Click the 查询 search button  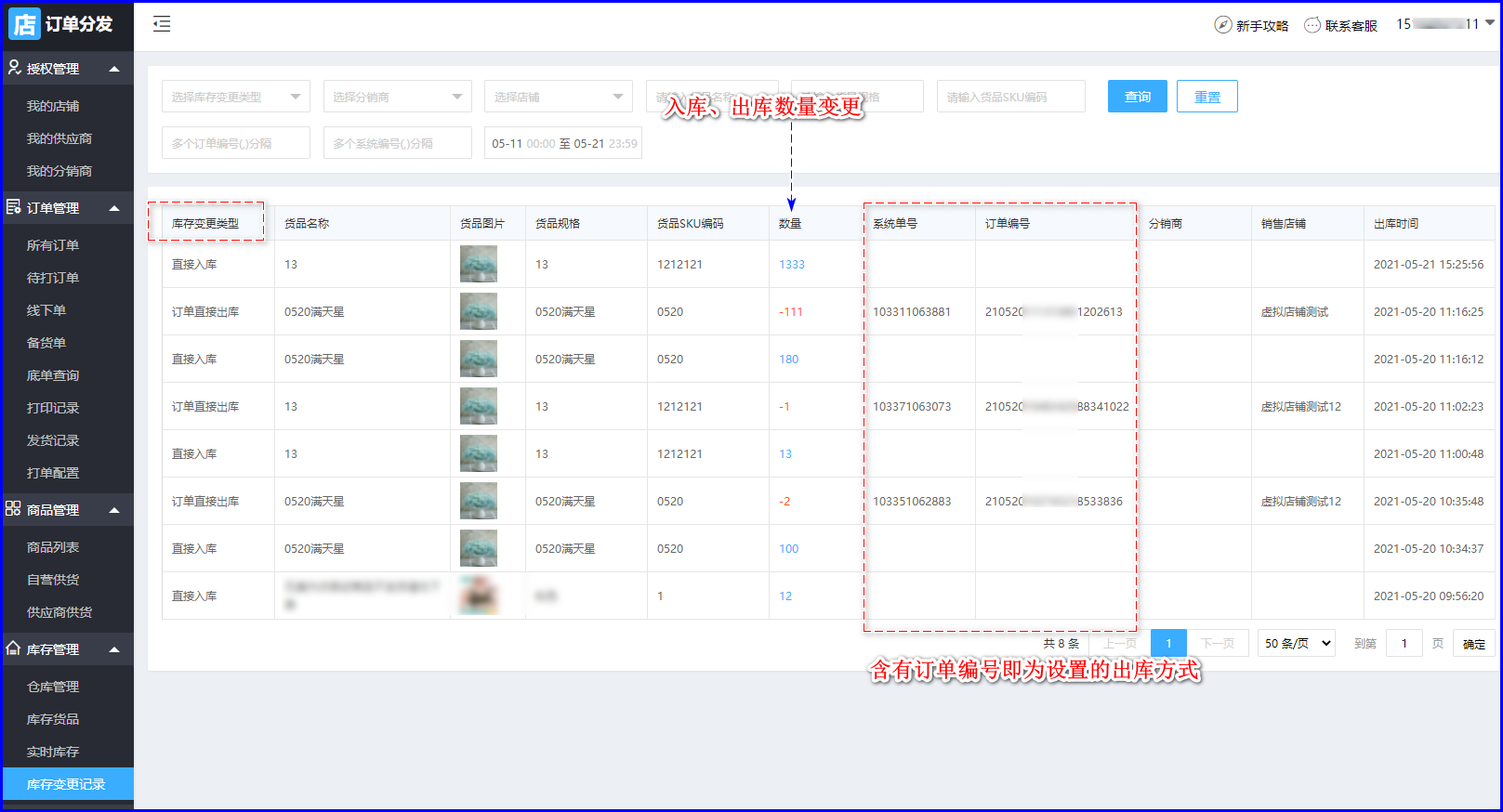coord(1138,97)
